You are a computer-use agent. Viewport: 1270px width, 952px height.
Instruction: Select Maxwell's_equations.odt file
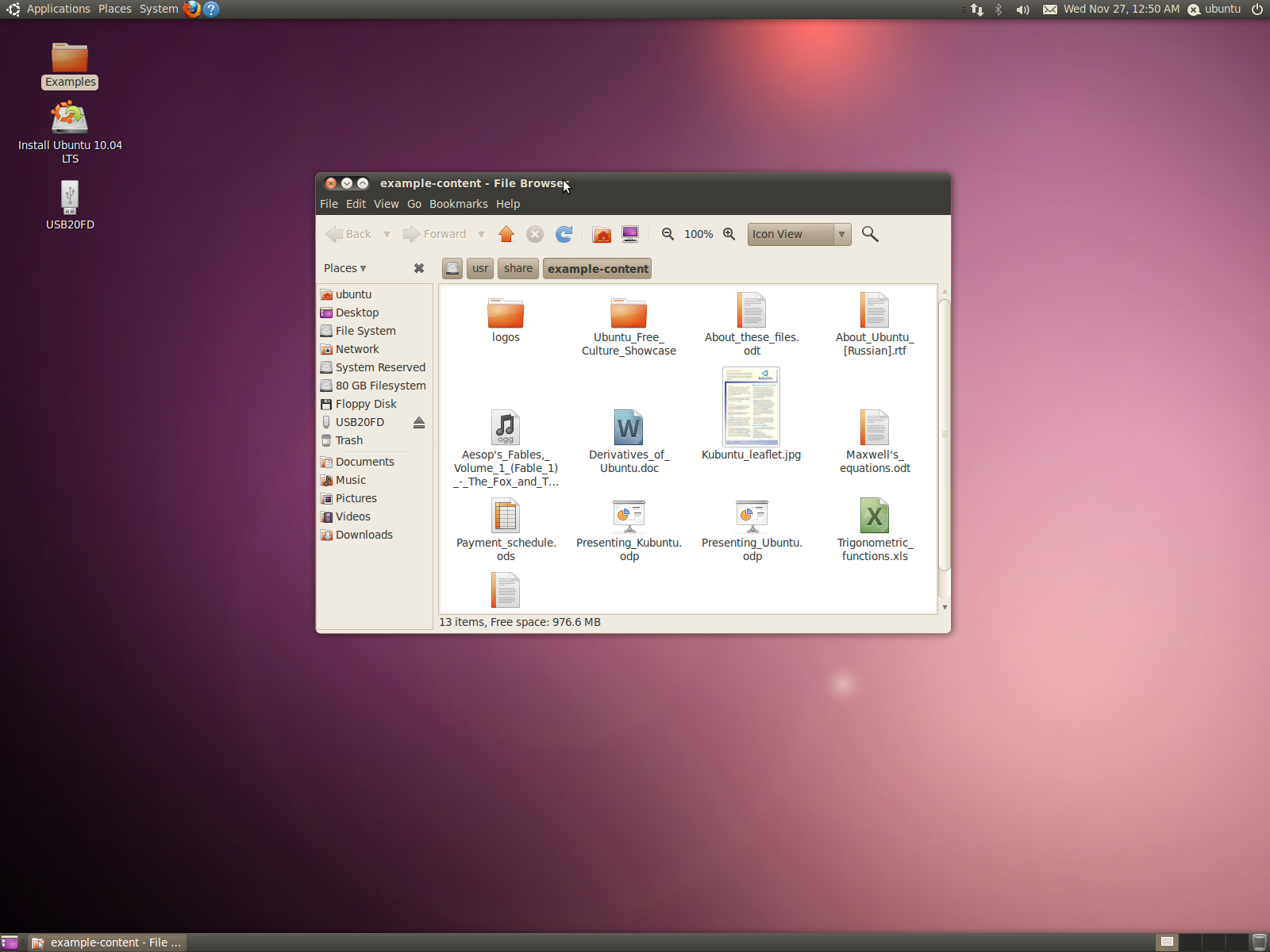[875, 428]
